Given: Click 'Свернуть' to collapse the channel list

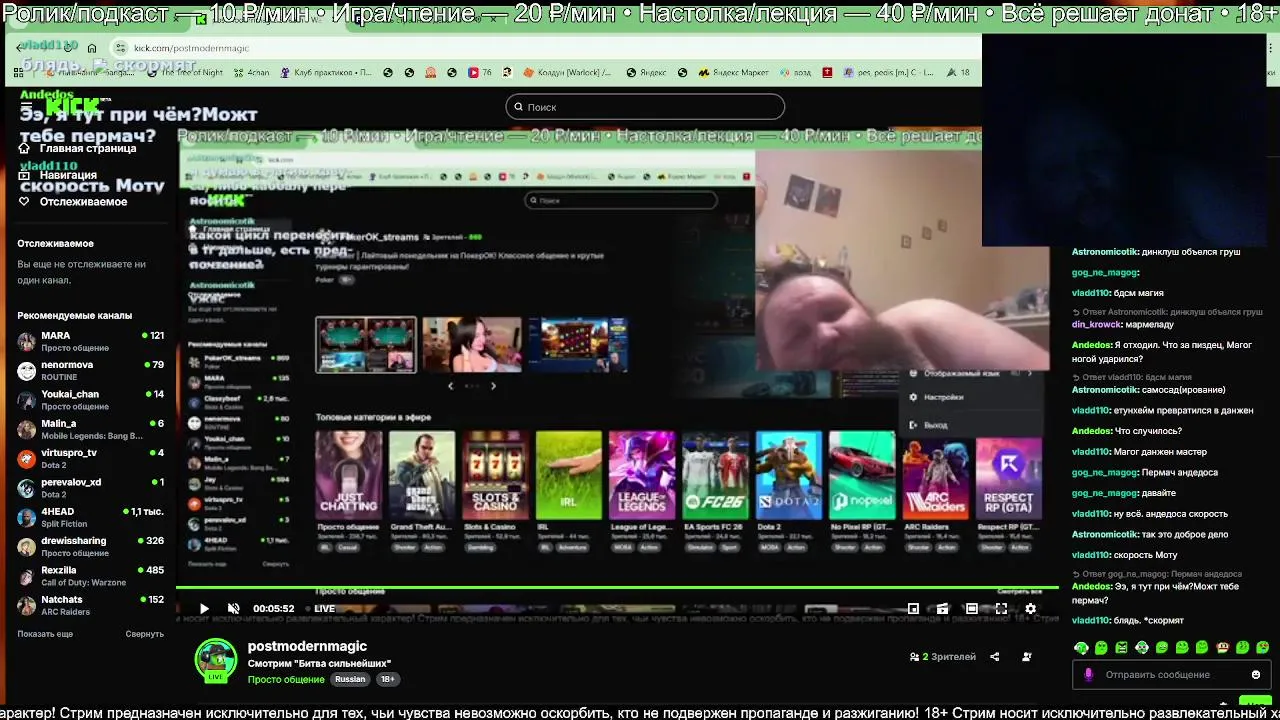Looking at the screenshot, I should point(145,634).
